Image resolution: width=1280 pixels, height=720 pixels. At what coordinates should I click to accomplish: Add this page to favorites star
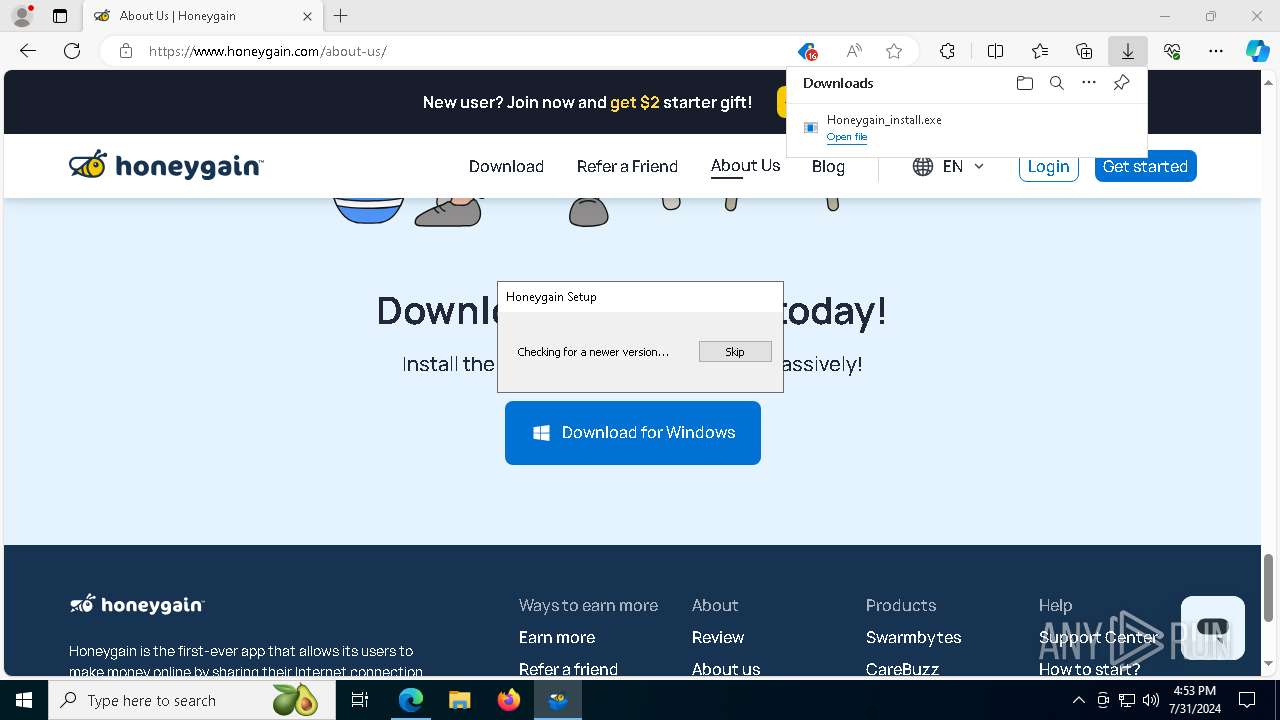tap(894, 51)
